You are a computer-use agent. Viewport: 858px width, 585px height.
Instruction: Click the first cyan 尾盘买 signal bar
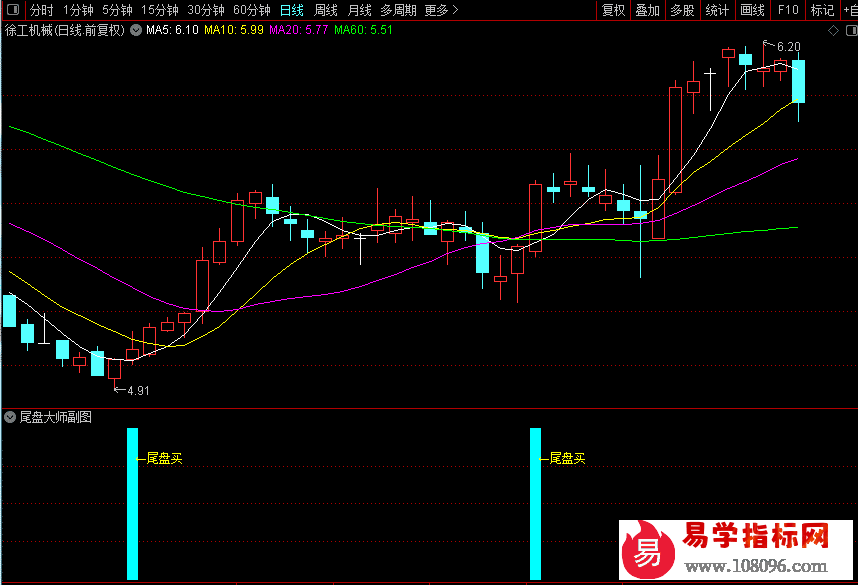tap(132, 503)
